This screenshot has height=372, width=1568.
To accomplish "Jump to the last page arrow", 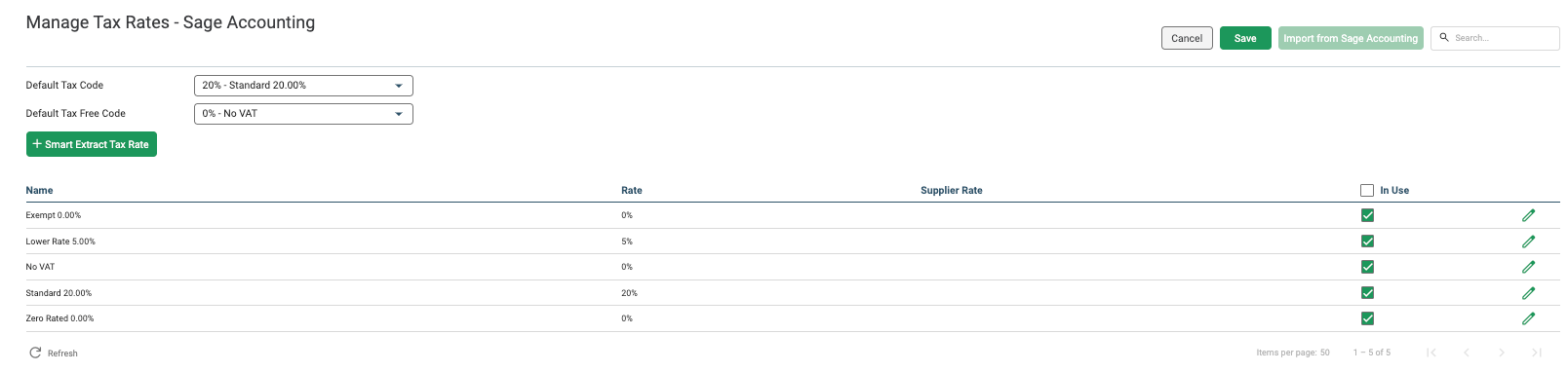I will point(1537,353).
